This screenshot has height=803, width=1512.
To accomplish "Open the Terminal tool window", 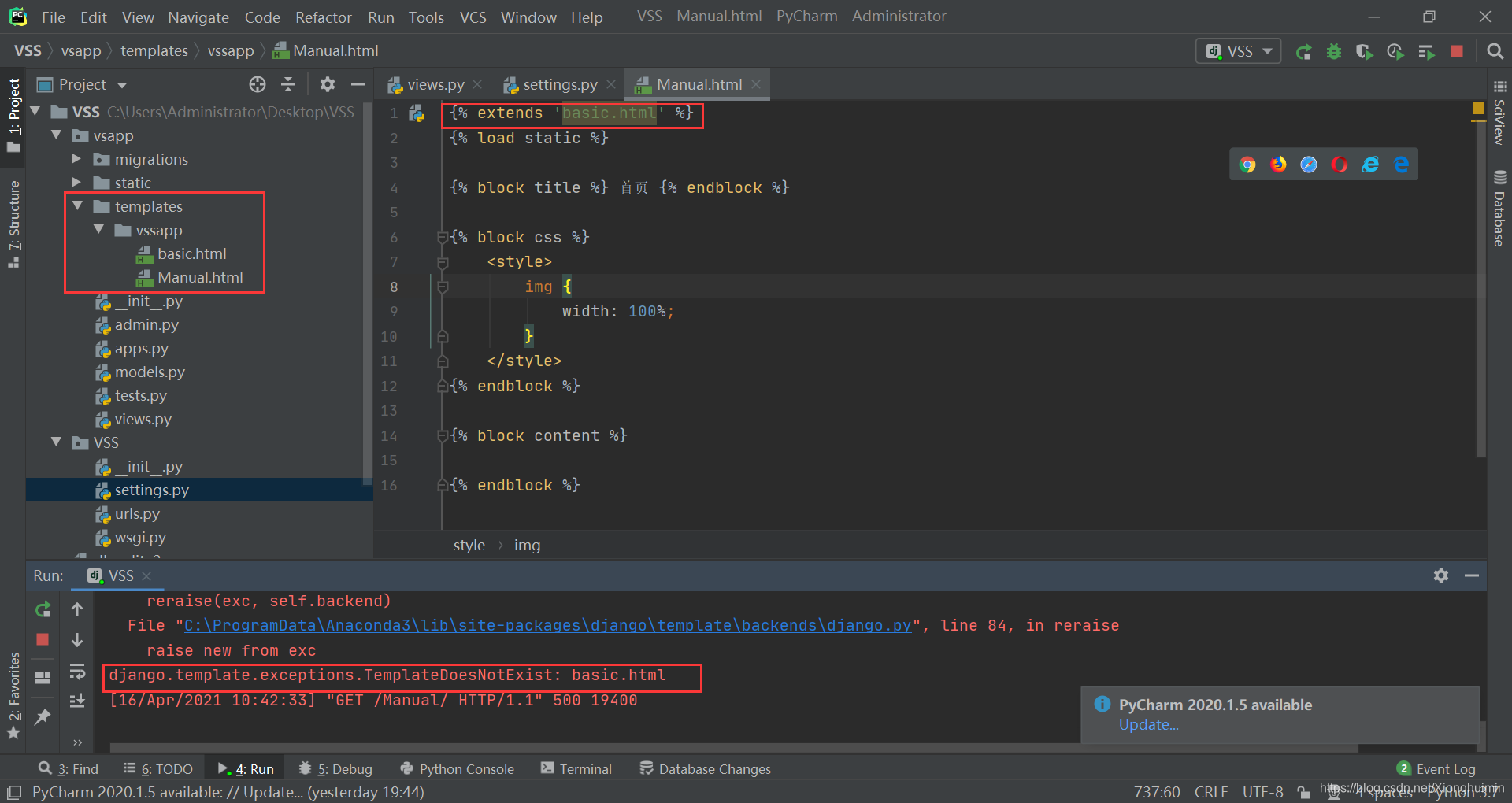I will (576, 769).
